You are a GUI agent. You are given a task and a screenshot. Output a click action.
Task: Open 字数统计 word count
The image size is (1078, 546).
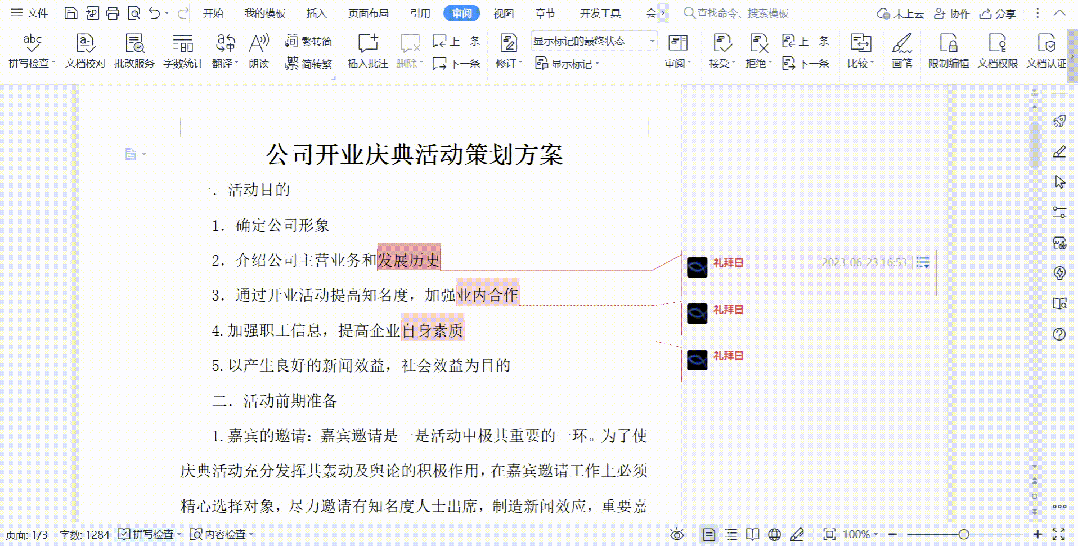[x=182, y=52]
